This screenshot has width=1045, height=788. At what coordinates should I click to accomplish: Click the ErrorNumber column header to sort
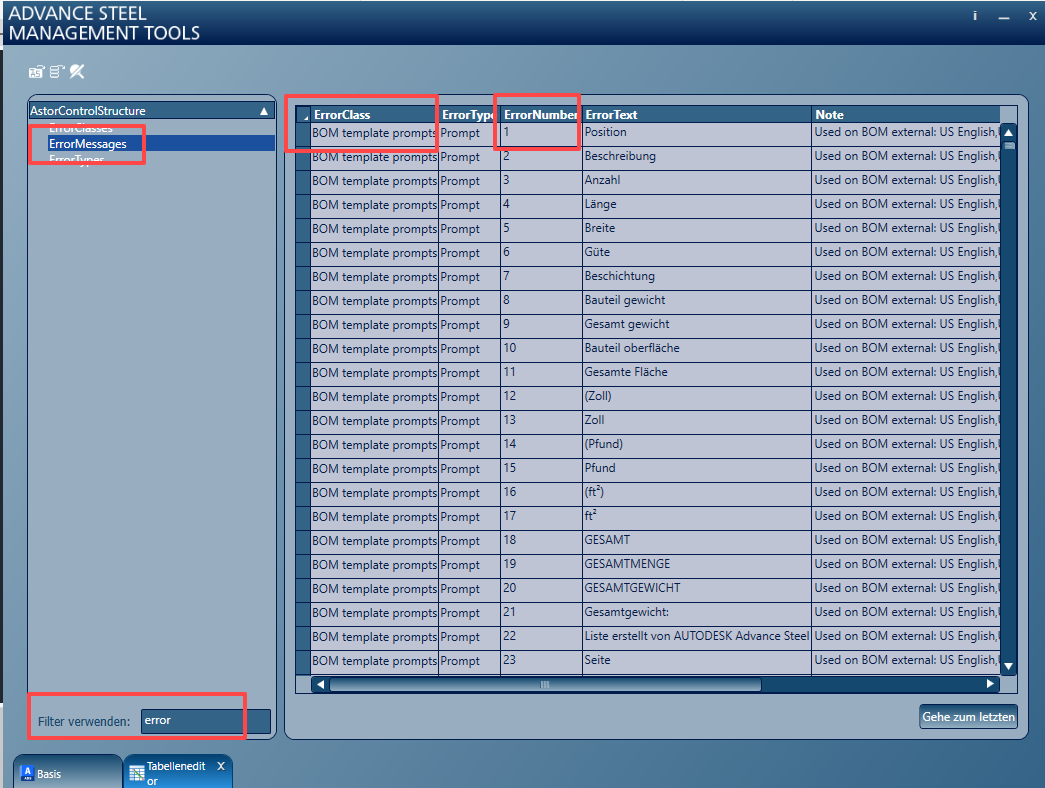(x=540, y=114)
